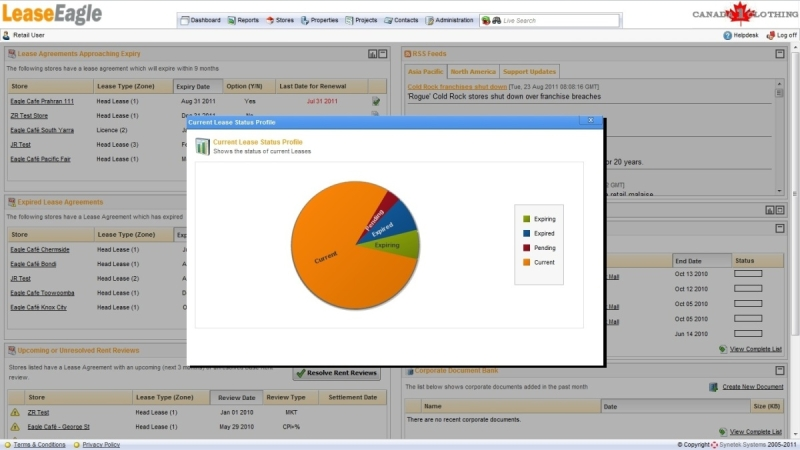Click Log off
The height and width of the screenshot is (450, 800).
click(x=782, y=35)
